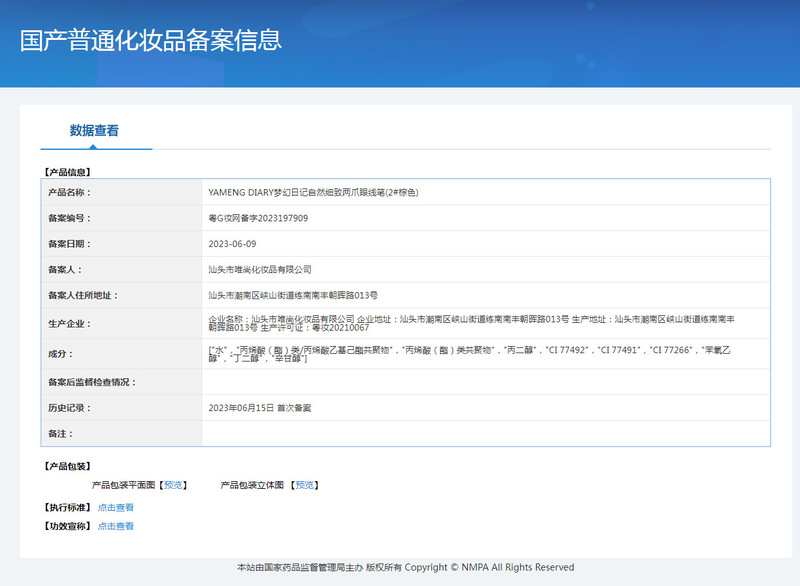
Task: Open 预览 link for 产品包装平面图
Action: (x=174, y=485)
